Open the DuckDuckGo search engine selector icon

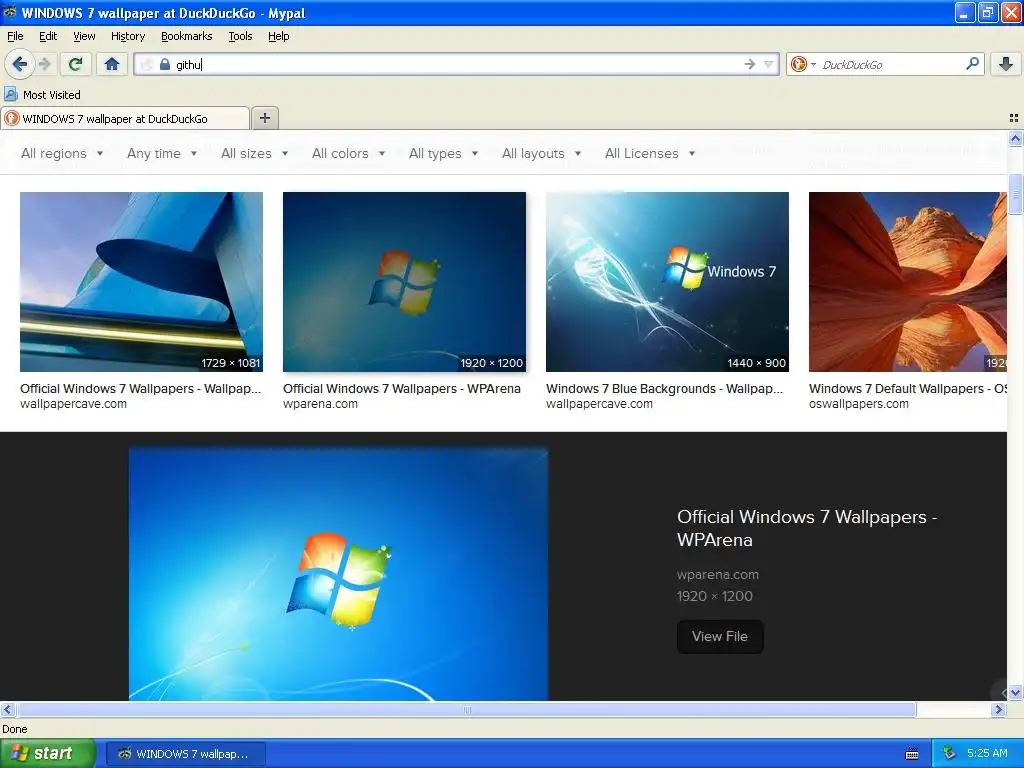[802, 64]
